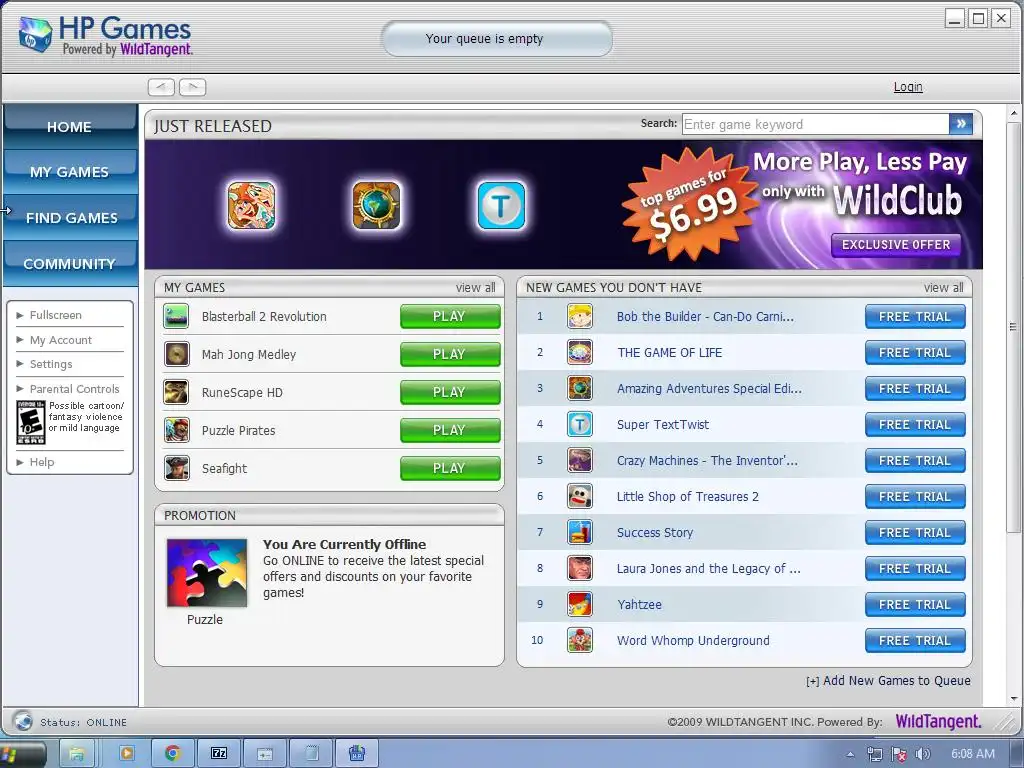
Task: Start free trial of Yahtzee
Action: pos(915,604)
